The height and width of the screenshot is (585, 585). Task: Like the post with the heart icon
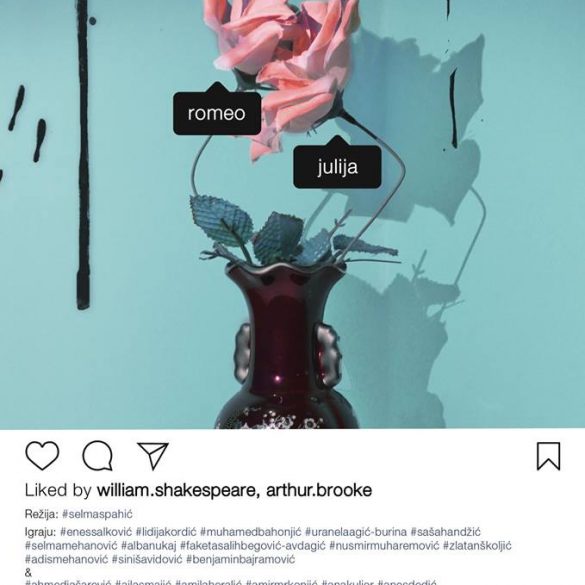pyautogui.click(x=42, y=456)
